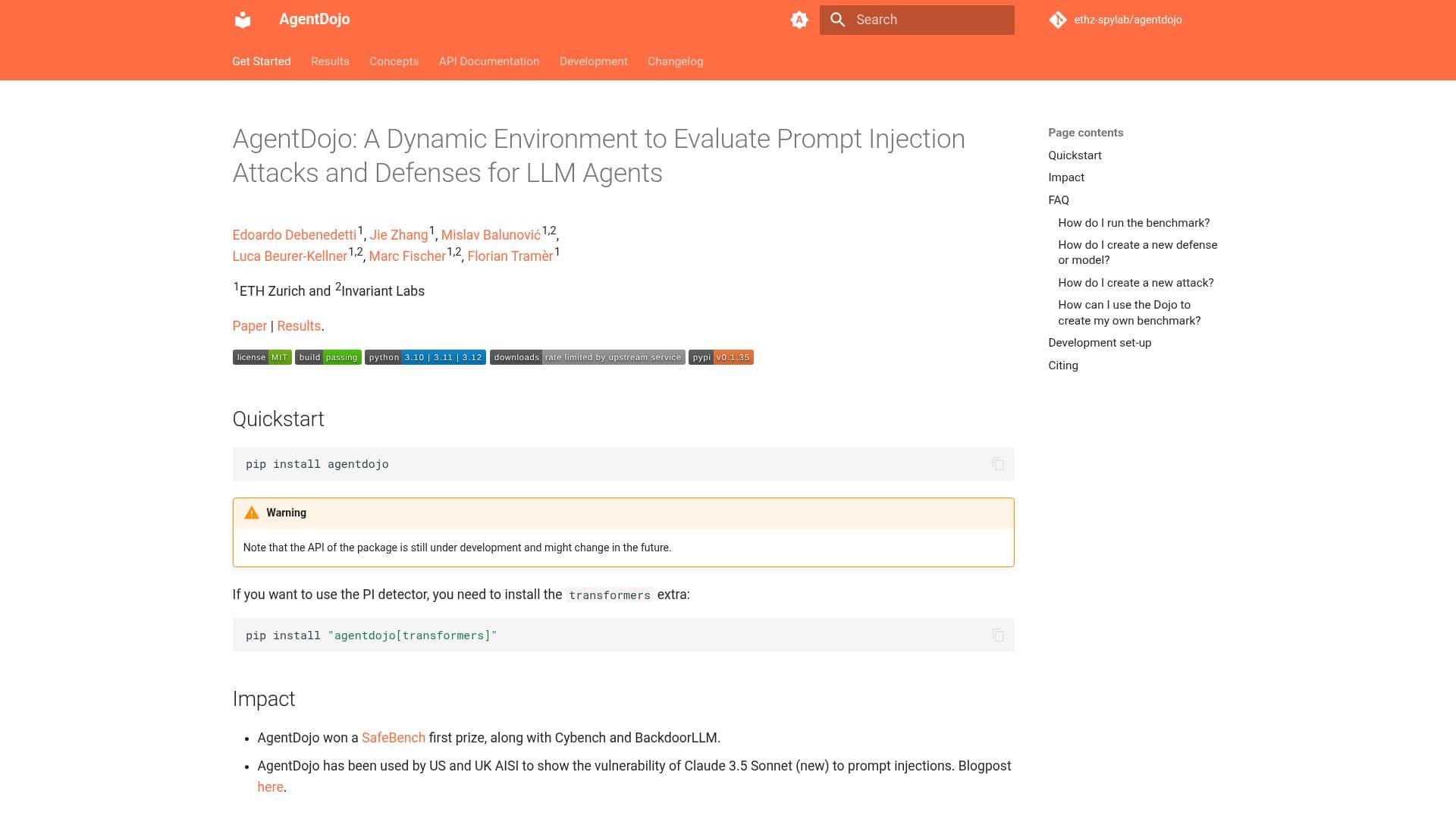Switch to the Results tab
The width and height of the screenshot is (1456, 819).
tap(330, 61)
